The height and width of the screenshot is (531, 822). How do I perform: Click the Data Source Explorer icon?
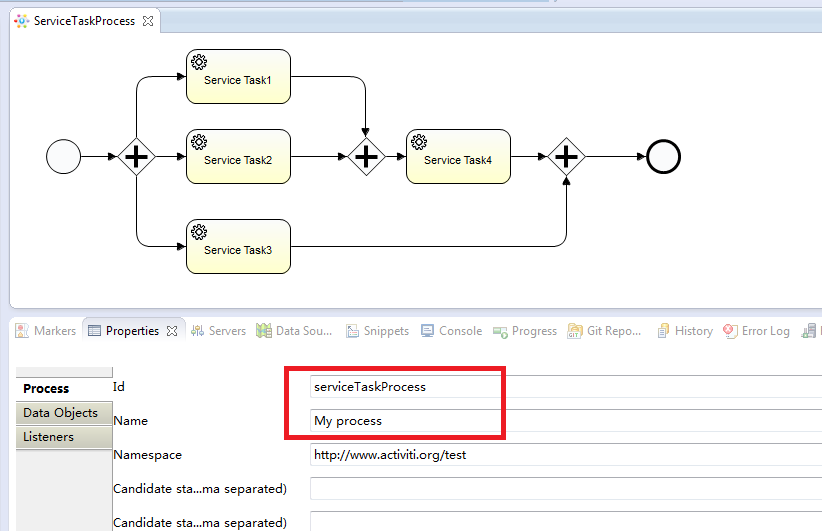pyautogui.click(x=264, y=331)
